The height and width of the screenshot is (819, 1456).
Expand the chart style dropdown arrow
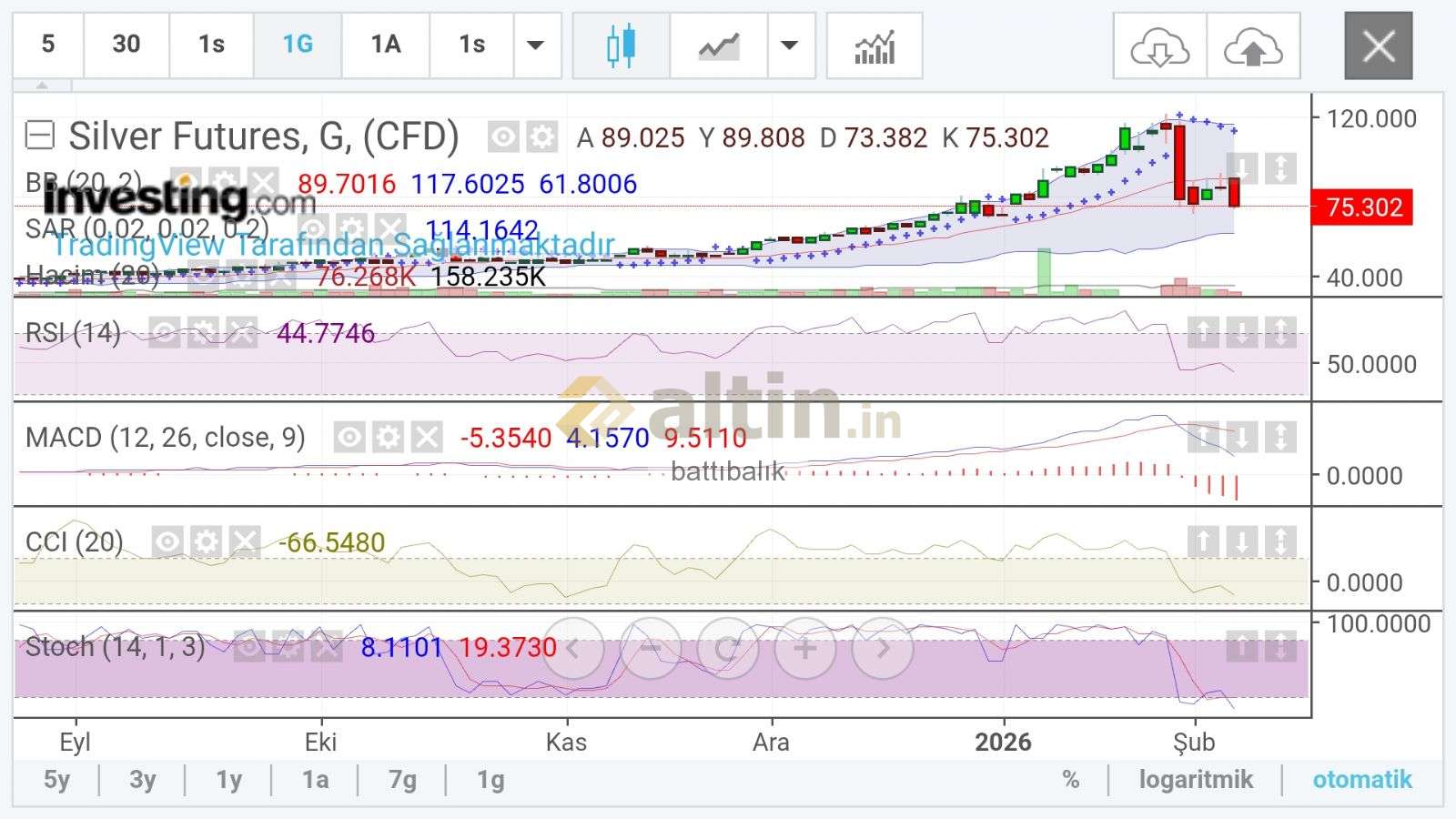790,45
